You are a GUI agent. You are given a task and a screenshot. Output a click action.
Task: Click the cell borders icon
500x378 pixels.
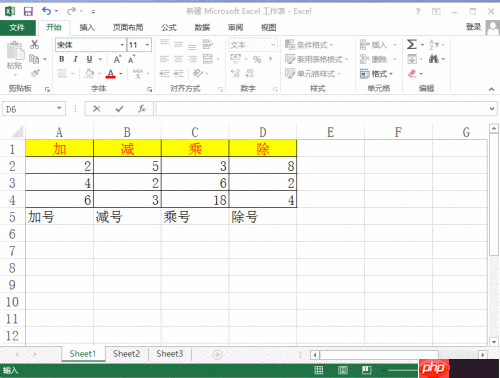[x=62, y=73]
